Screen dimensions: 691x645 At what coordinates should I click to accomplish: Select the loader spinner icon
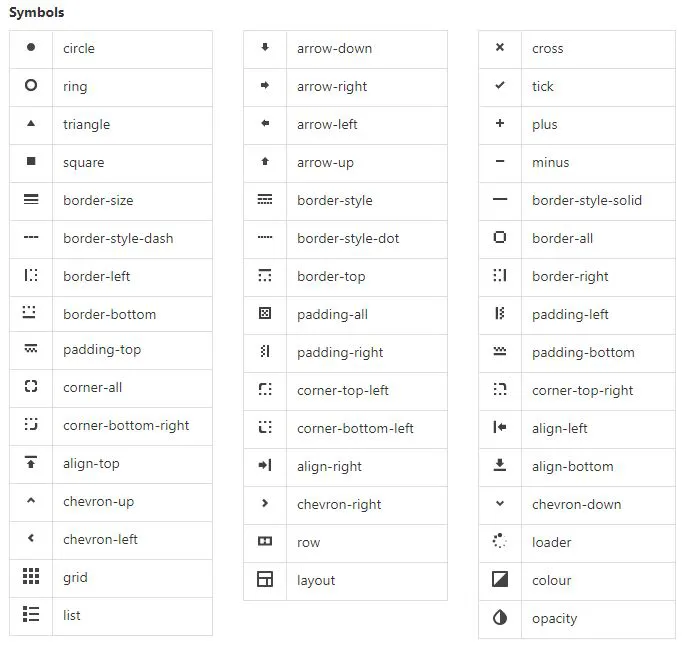point(500,541)
